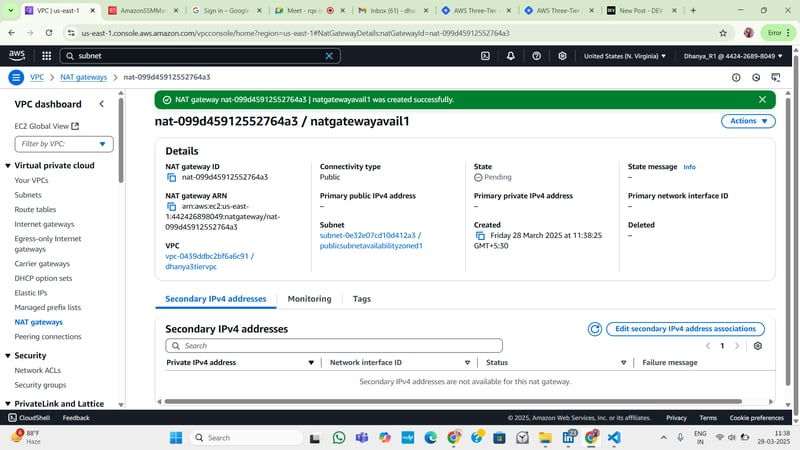The width and height of the screenshot is (800, 450).
Task: Open Cookie preferences in the footer
Action: coord(756,418)
